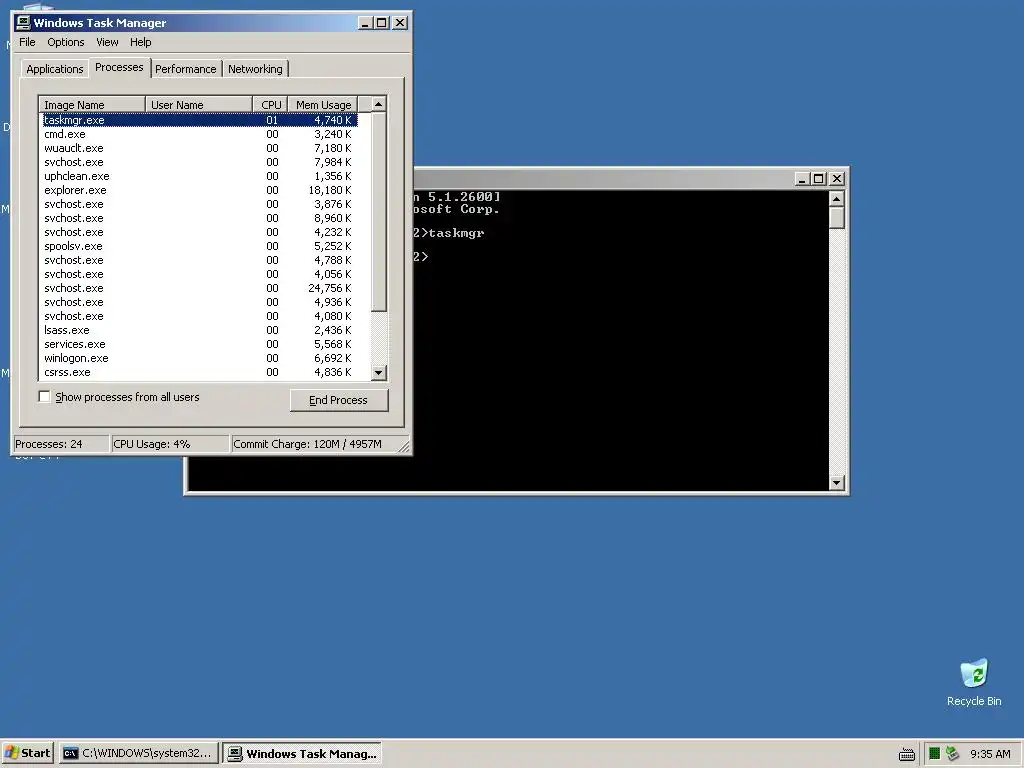Open the Recycle Bin desktop icon
Screen dimensions: 1024x768
[974, 682]
